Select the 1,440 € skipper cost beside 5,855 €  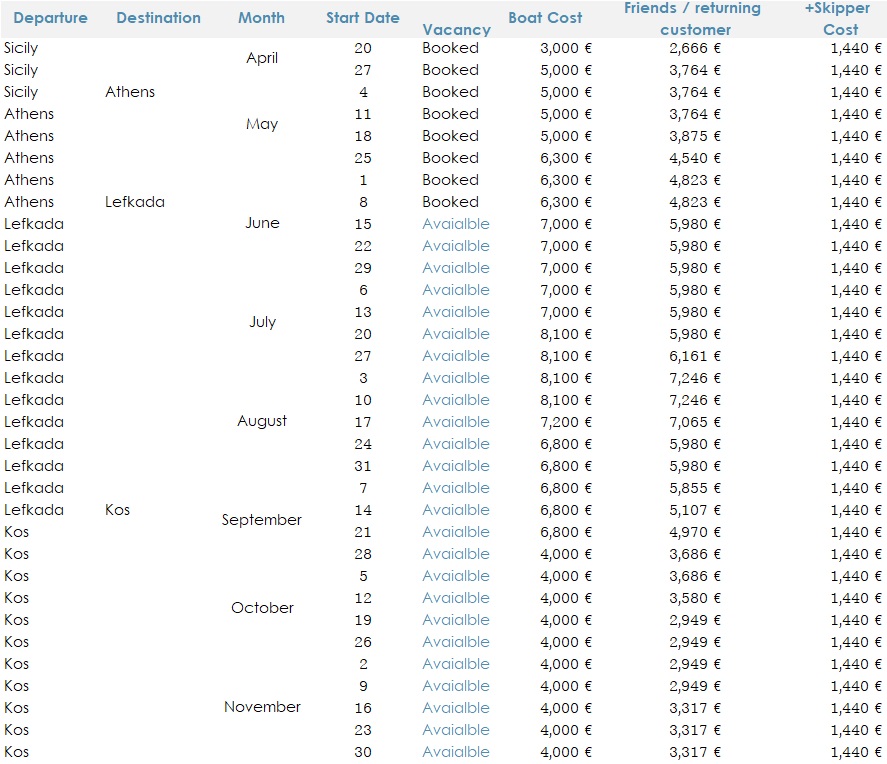tap(856, 488)
